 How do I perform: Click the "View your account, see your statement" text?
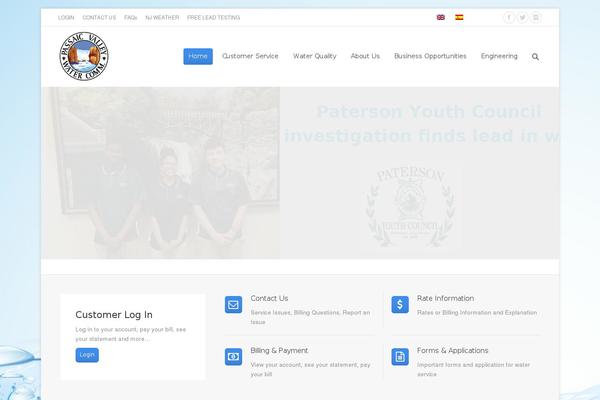[310, 369]
